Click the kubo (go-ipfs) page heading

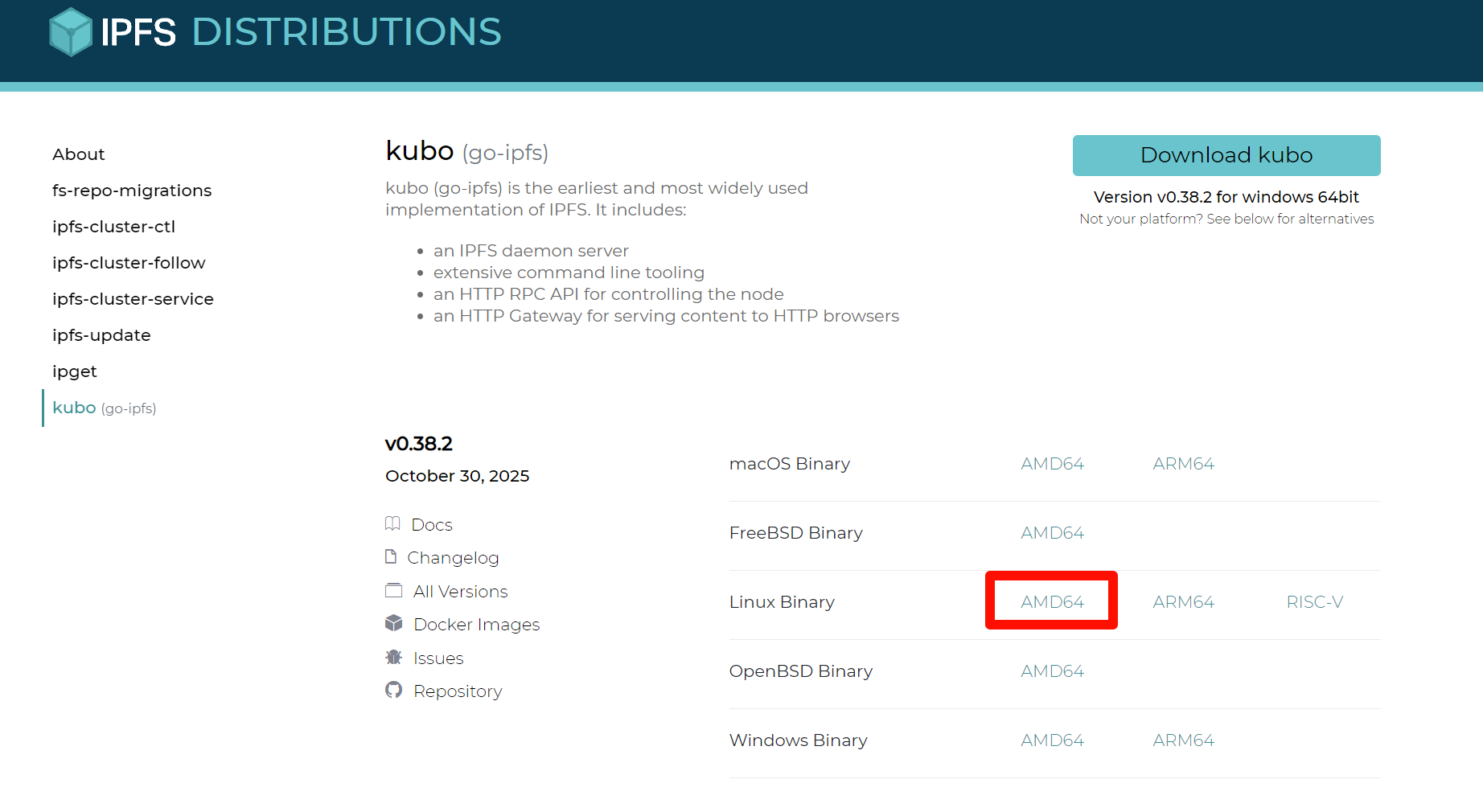pos(466,151)
